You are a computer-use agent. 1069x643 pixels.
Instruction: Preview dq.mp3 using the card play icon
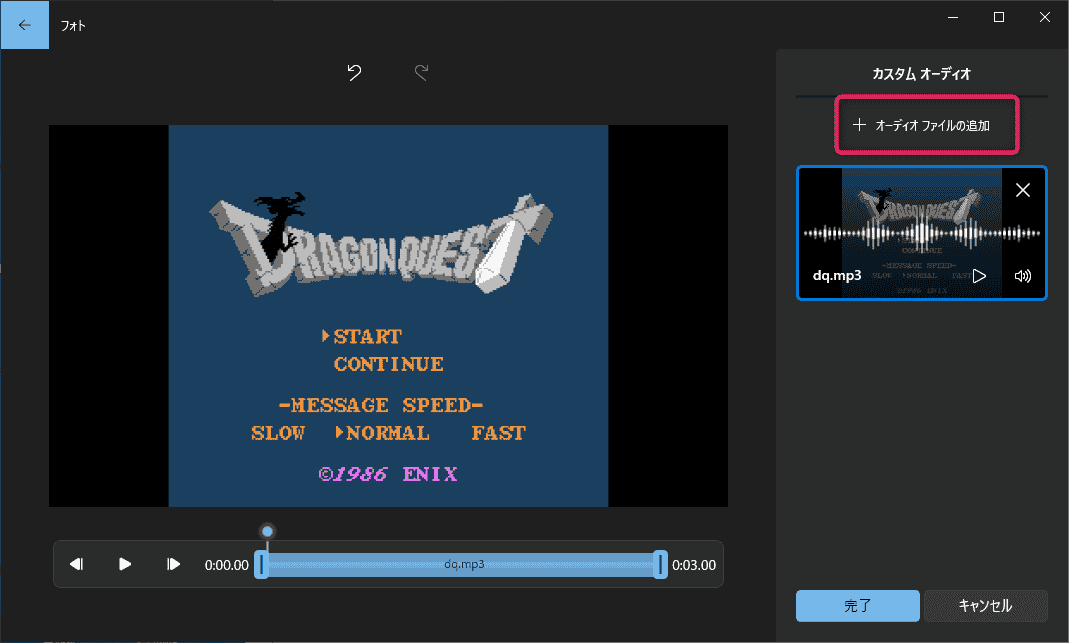pos(979,276)
